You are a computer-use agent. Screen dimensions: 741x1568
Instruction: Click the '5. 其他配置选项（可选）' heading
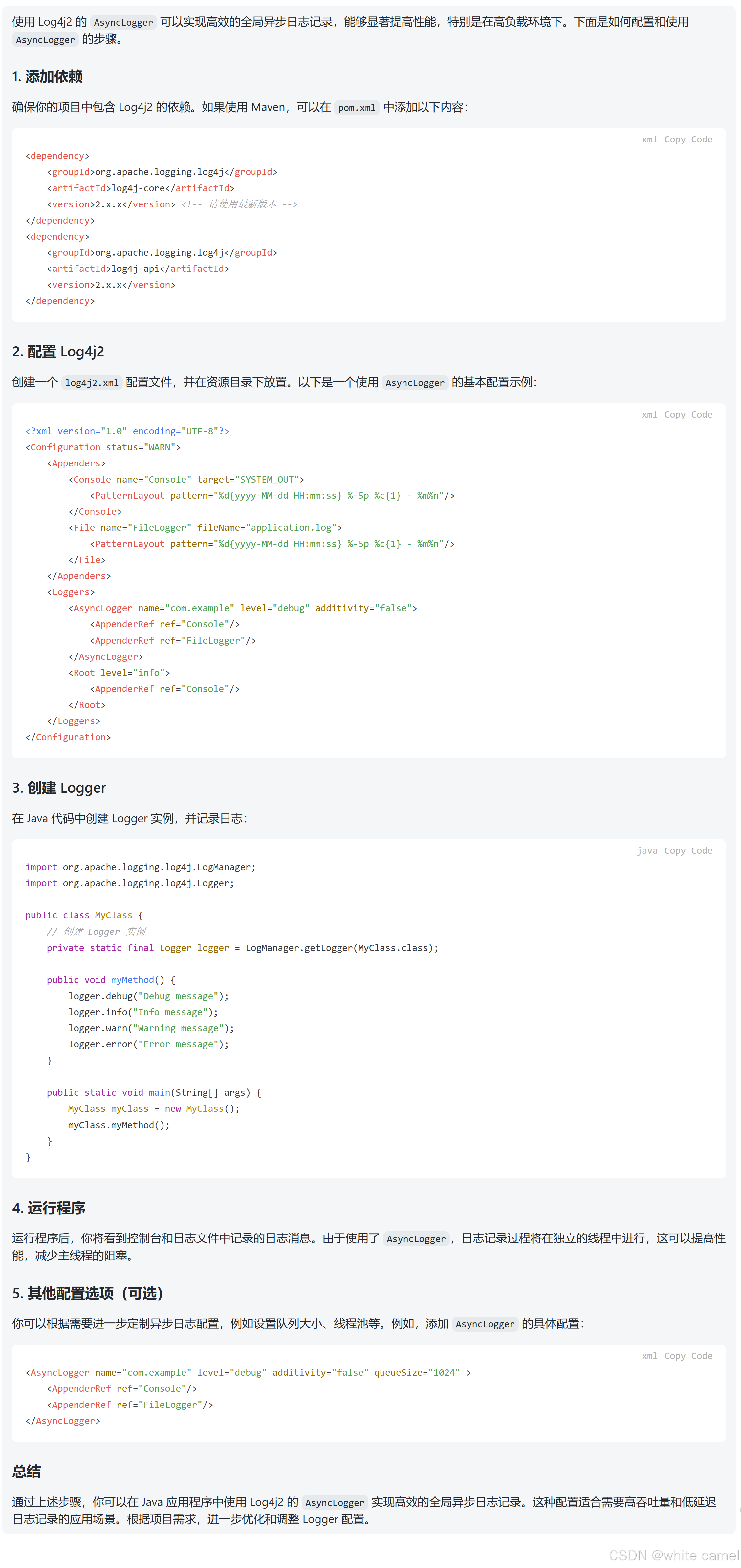coord(88,1294)
